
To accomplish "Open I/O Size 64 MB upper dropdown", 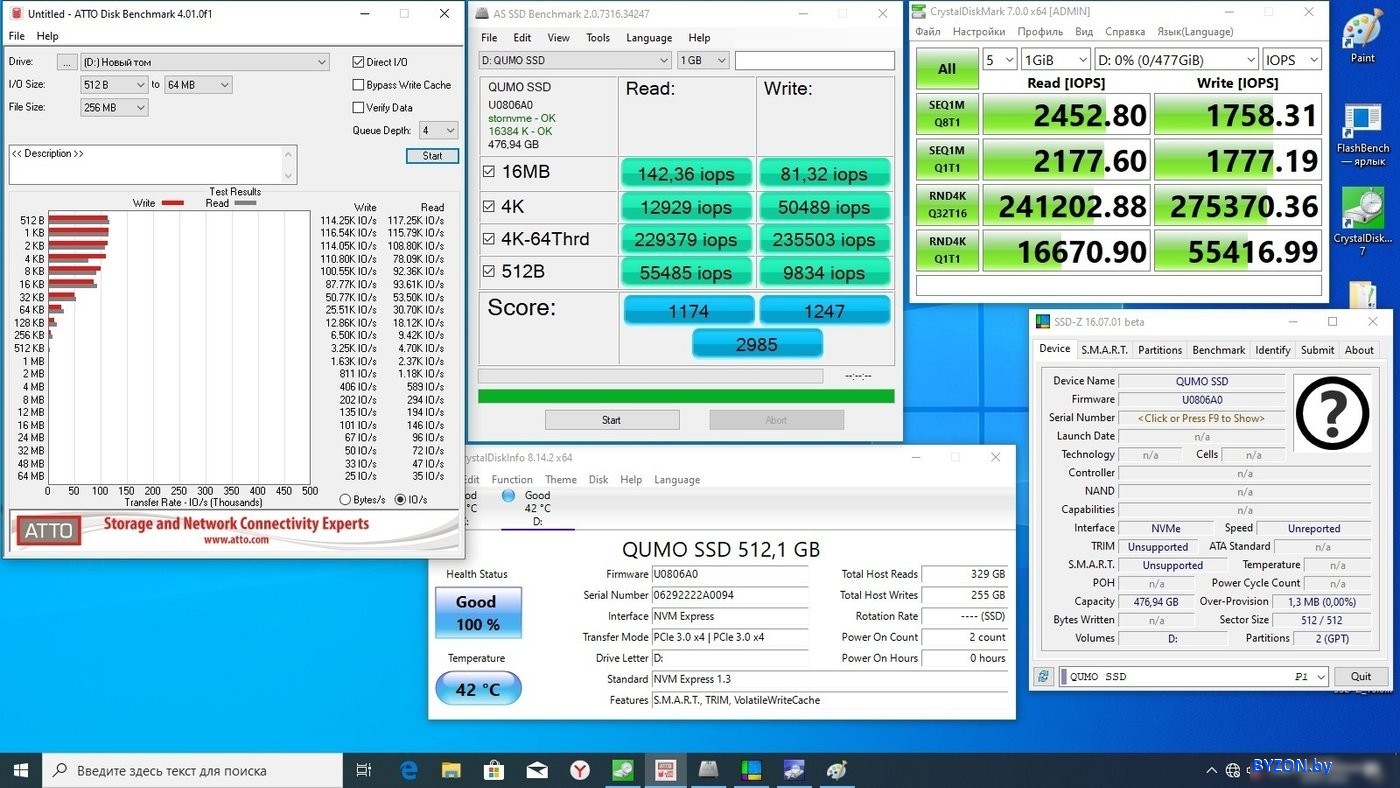I will tap(199, 85).
